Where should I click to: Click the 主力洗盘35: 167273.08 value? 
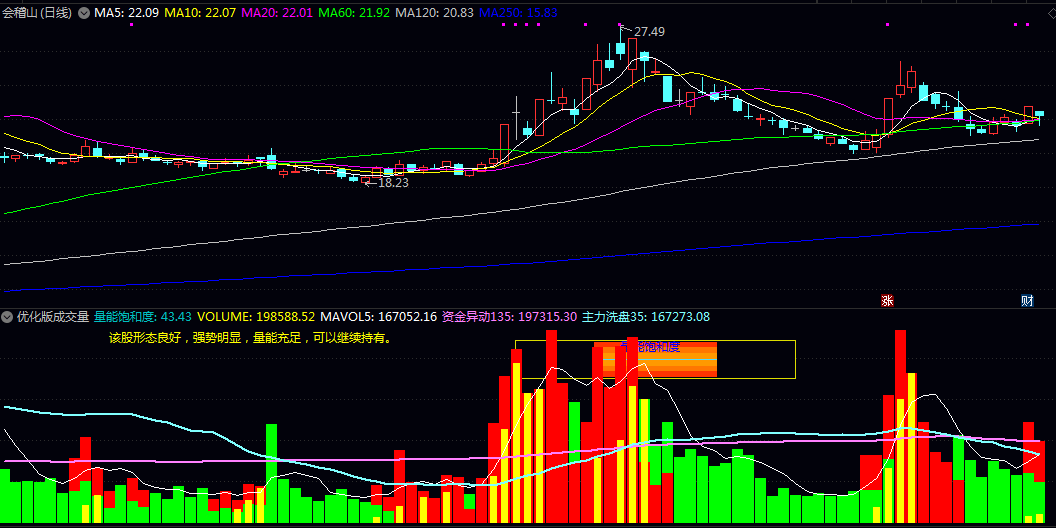(646, 317)
